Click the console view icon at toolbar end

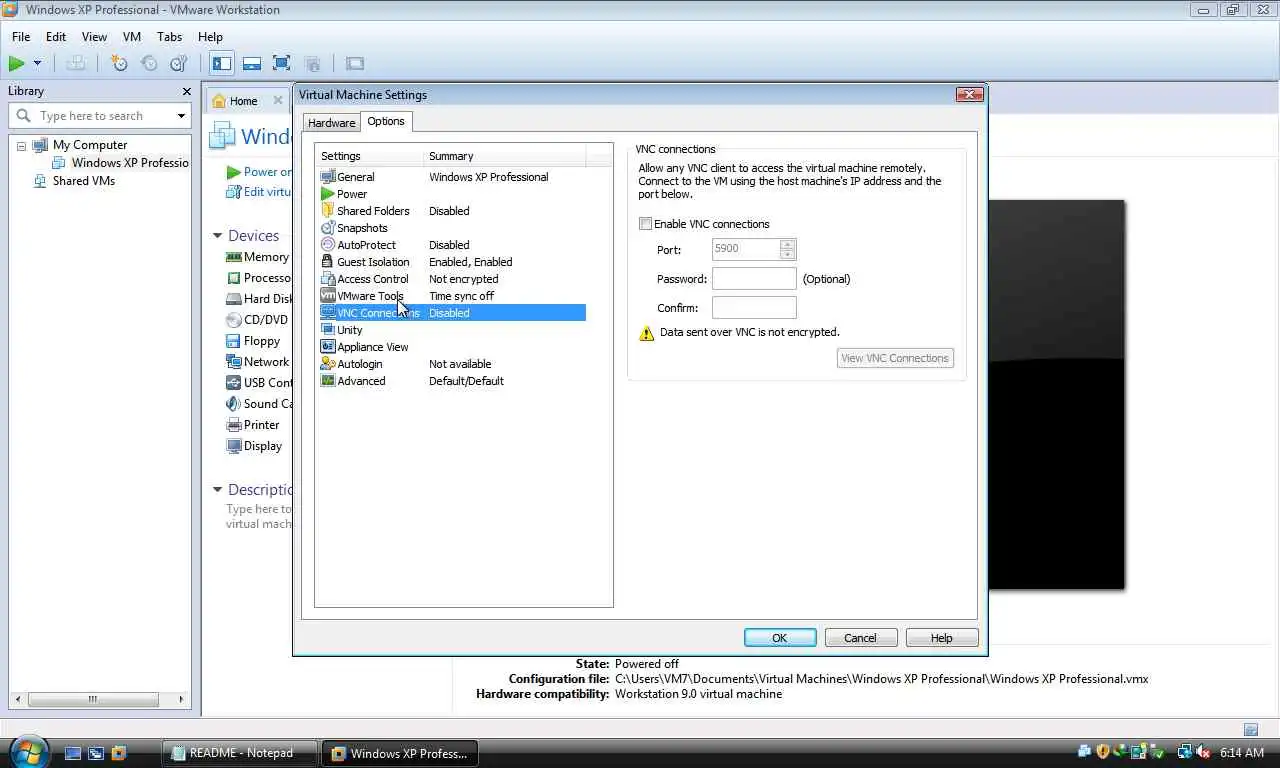355,63
